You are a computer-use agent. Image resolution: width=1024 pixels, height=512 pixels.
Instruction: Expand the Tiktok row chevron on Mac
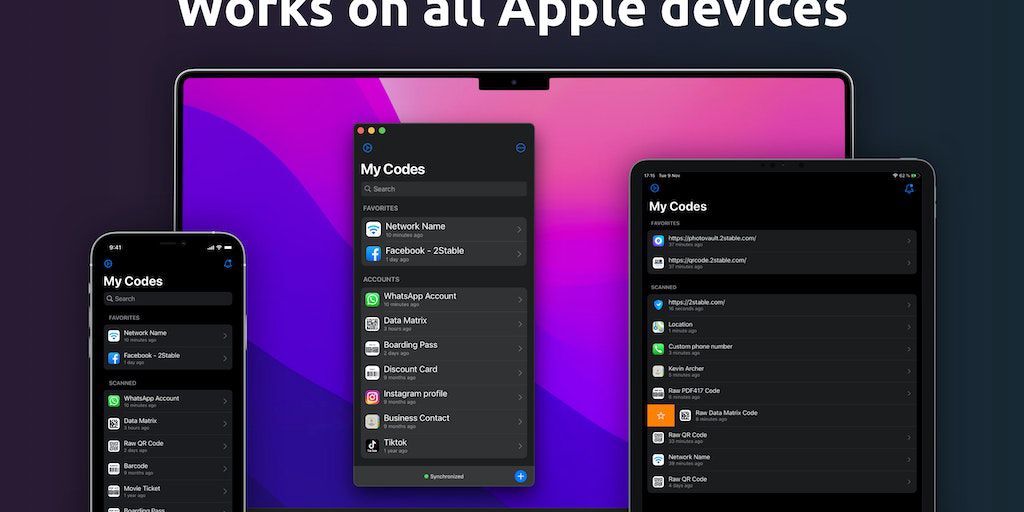point(520,446)
